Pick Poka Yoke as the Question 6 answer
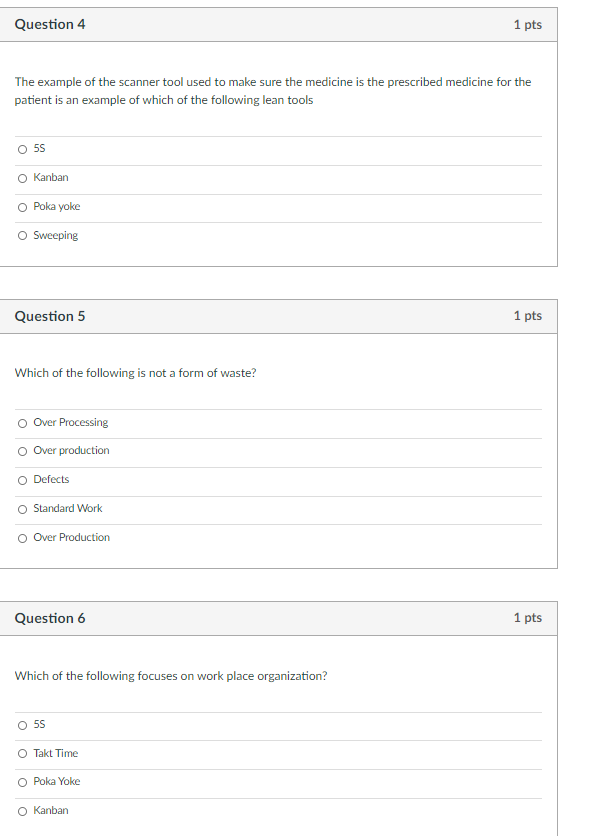This screenshot has width=612, height=836. pos(22,781)
